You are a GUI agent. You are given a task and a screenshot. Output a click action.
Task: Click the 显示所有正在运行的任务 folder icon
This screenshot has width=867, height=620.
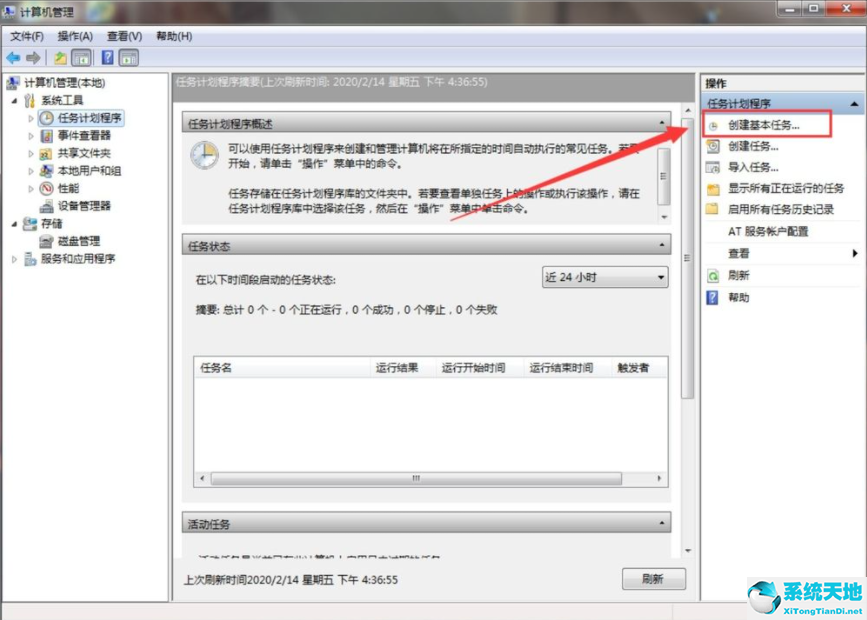pos(712,188)
